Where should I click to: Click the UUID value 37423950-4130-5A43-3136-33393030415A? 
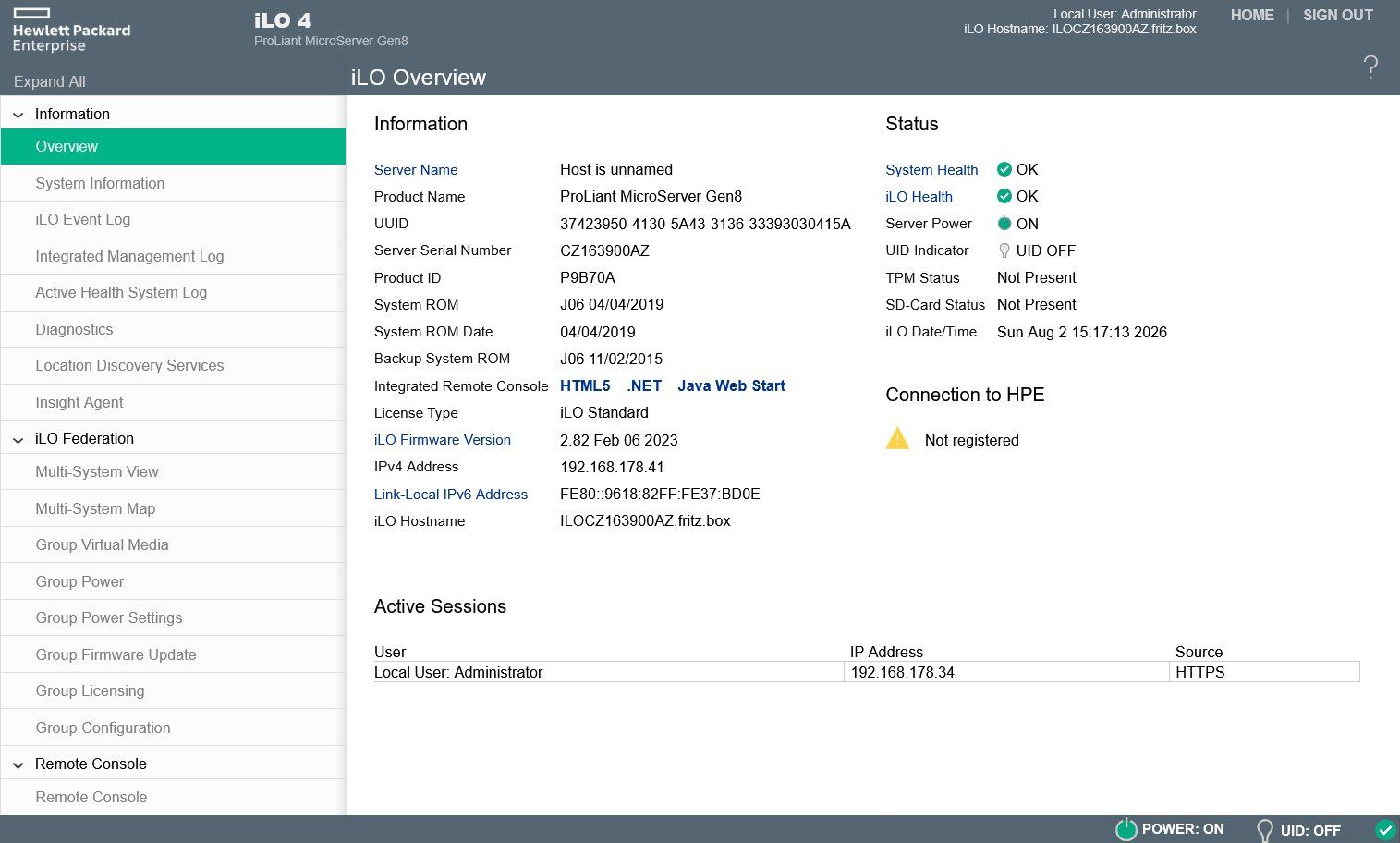pos(705,224)
